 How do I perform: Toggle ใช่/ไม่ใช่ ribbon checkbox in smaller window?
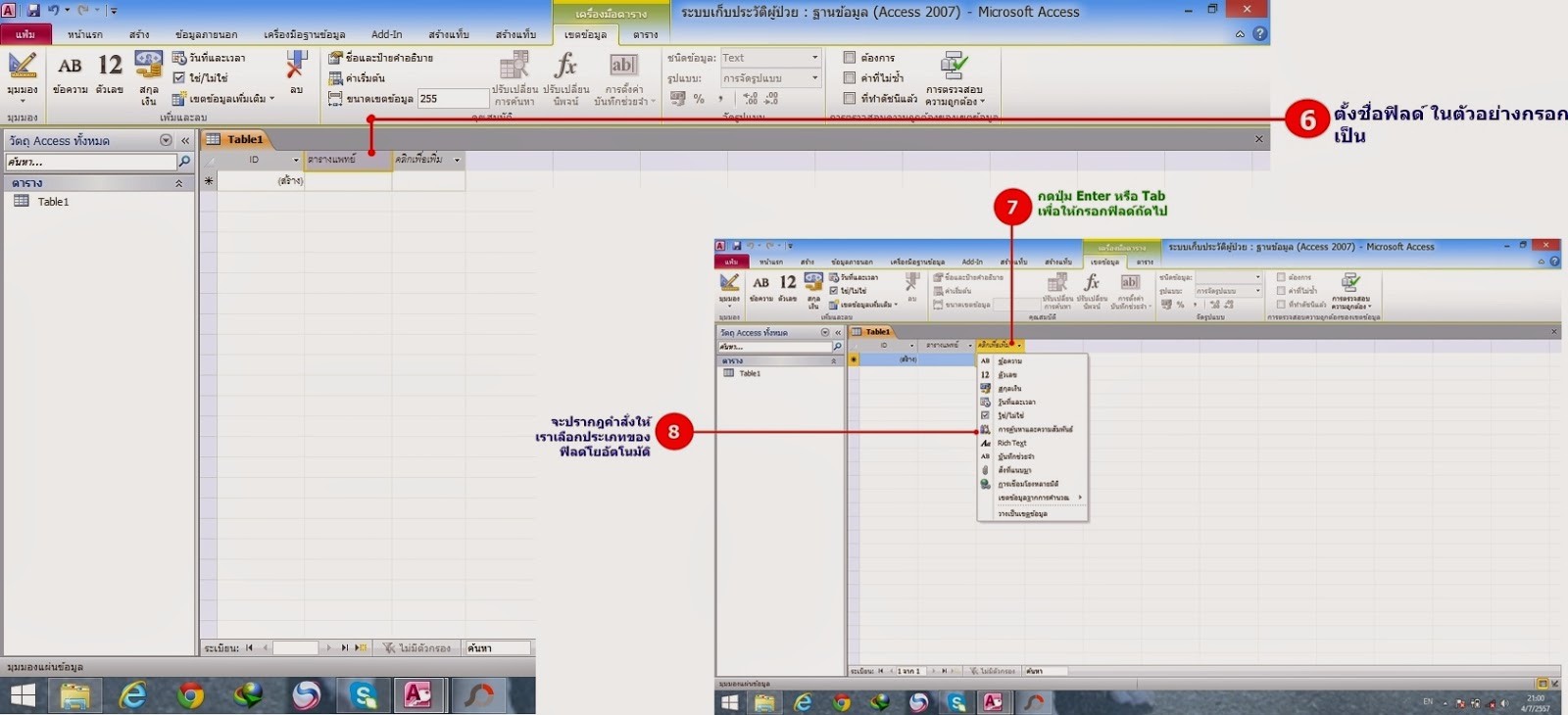pos(834,291)
